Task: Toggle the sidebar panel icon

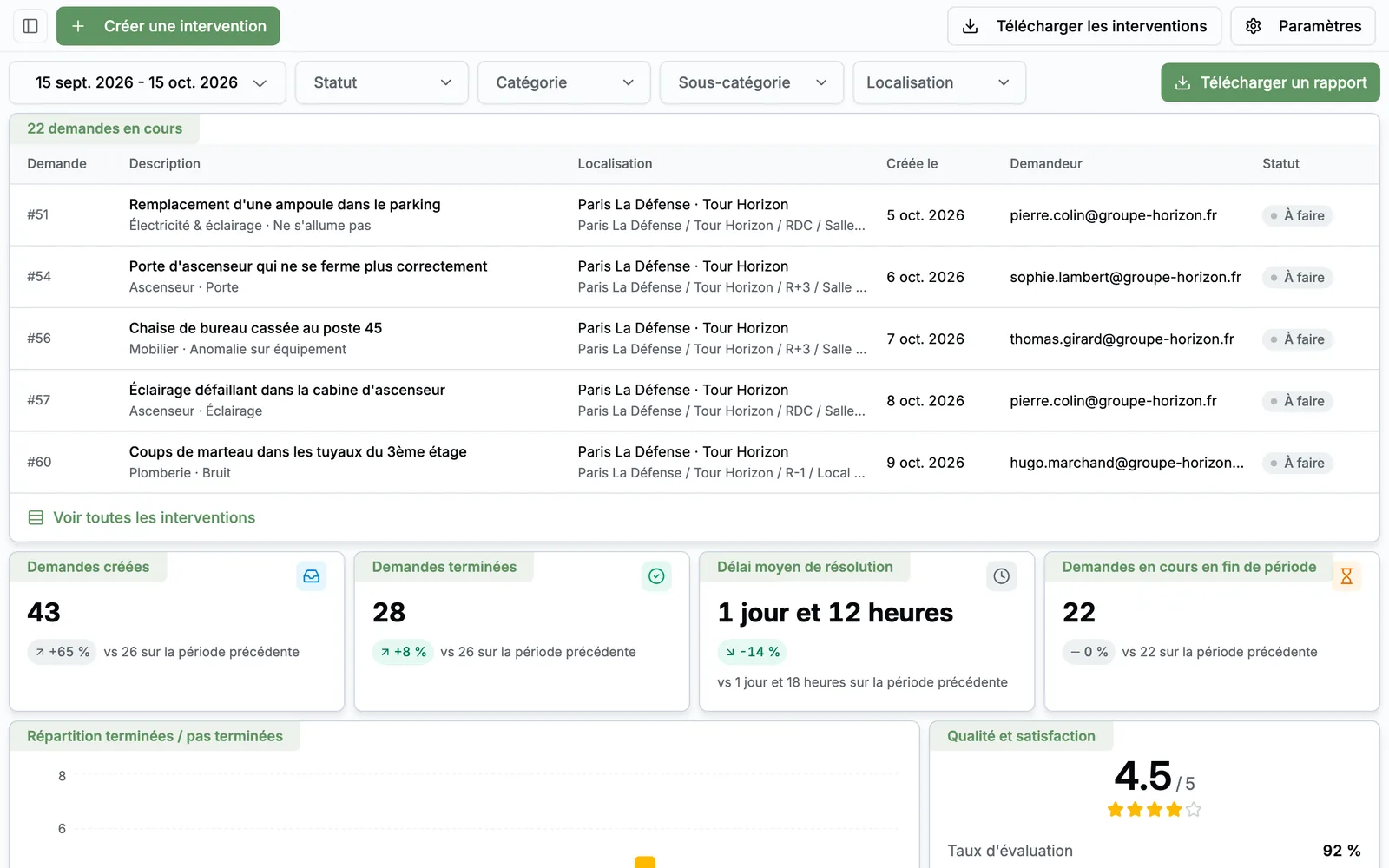Action: point(30,26)
